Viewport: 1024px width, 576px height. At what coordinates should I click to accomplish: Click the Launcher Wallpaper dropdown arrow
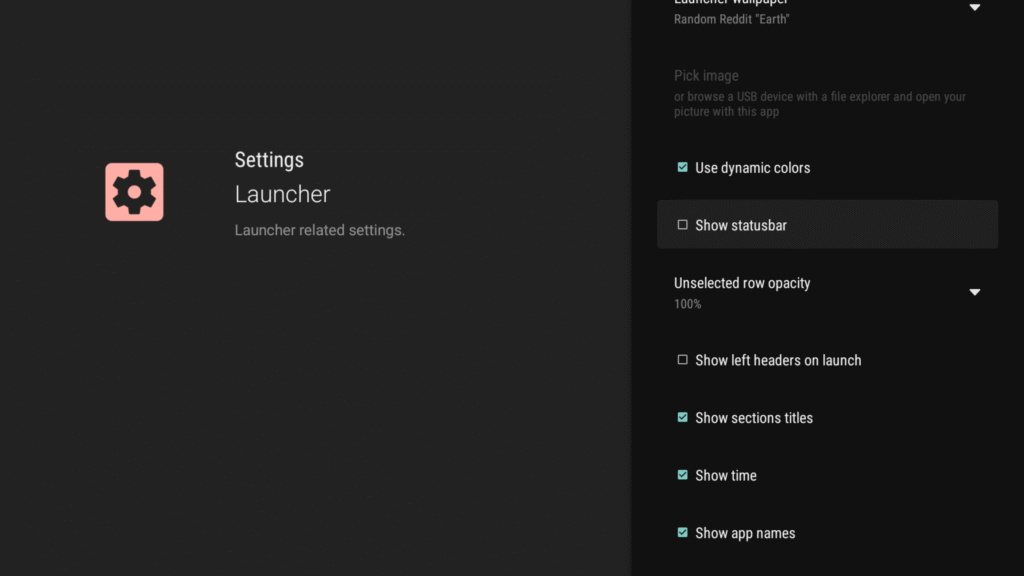point(975,7)
